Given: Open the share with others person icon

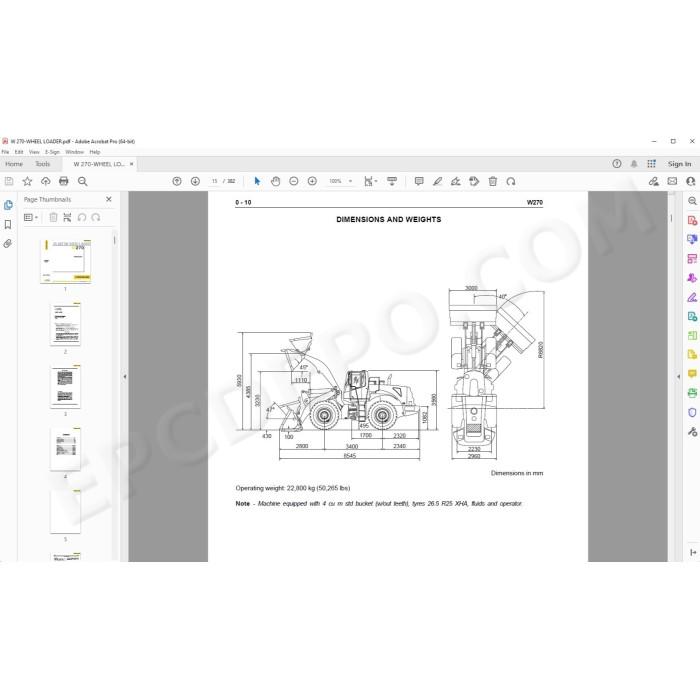Looking at the screenshot, I should click(x=691, y=181).
